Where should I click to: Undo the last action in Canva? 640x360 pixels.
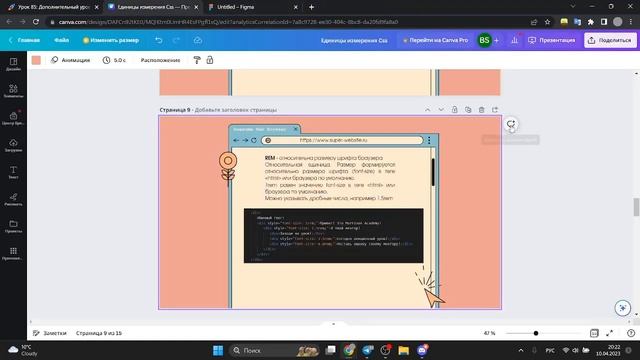coord(159,40)
